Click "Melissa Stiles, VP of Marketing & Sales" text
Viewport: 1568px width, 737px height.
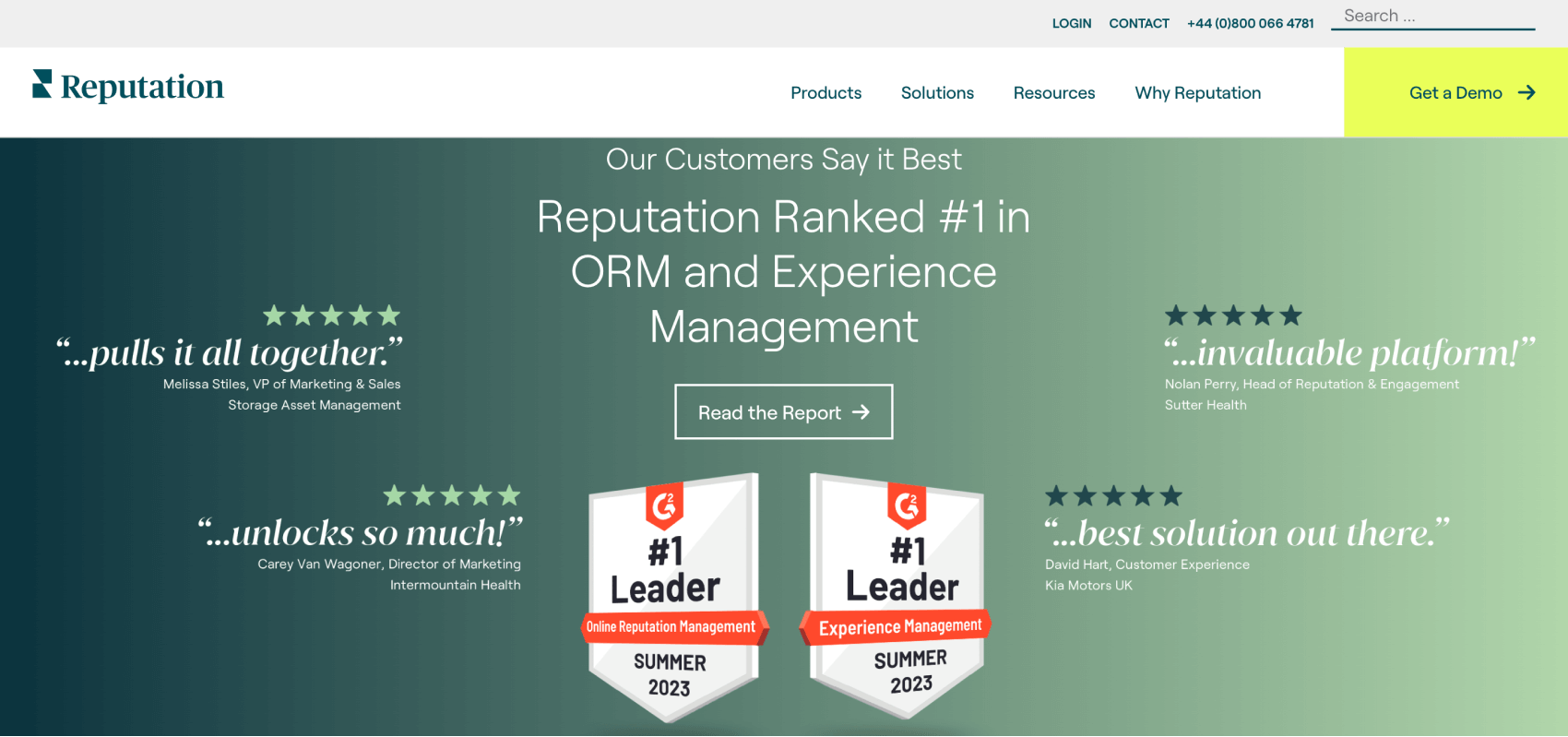coord(282,384)
